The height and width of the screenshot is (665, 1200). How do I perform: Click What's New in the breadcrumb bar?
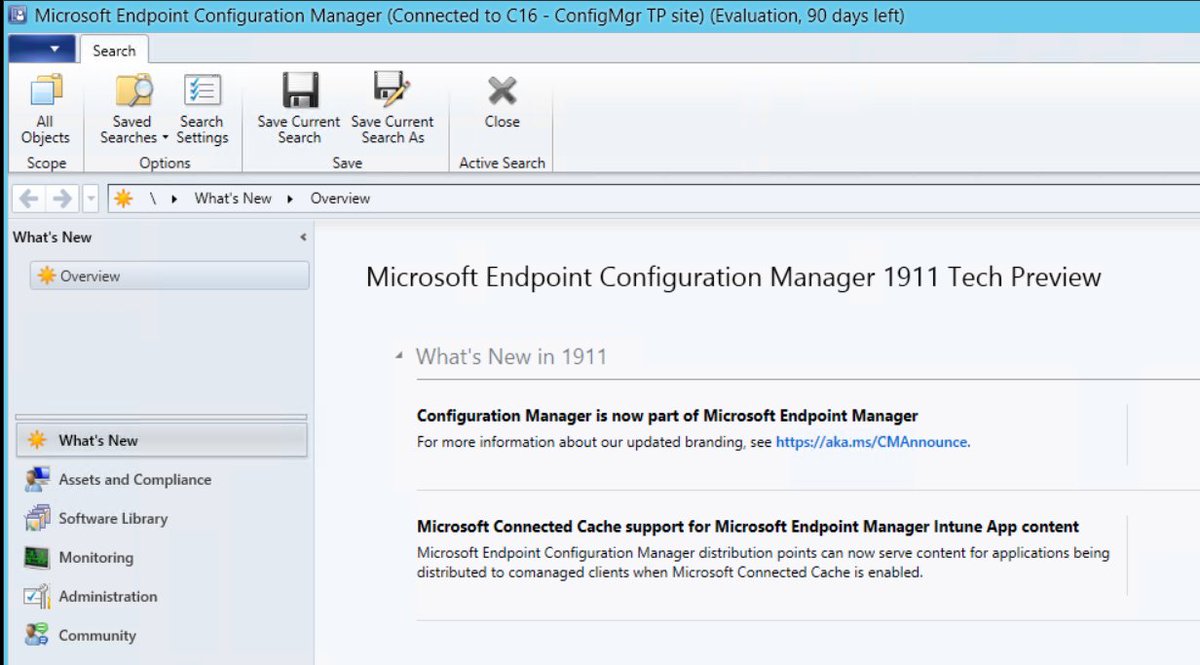click(233, 198)
